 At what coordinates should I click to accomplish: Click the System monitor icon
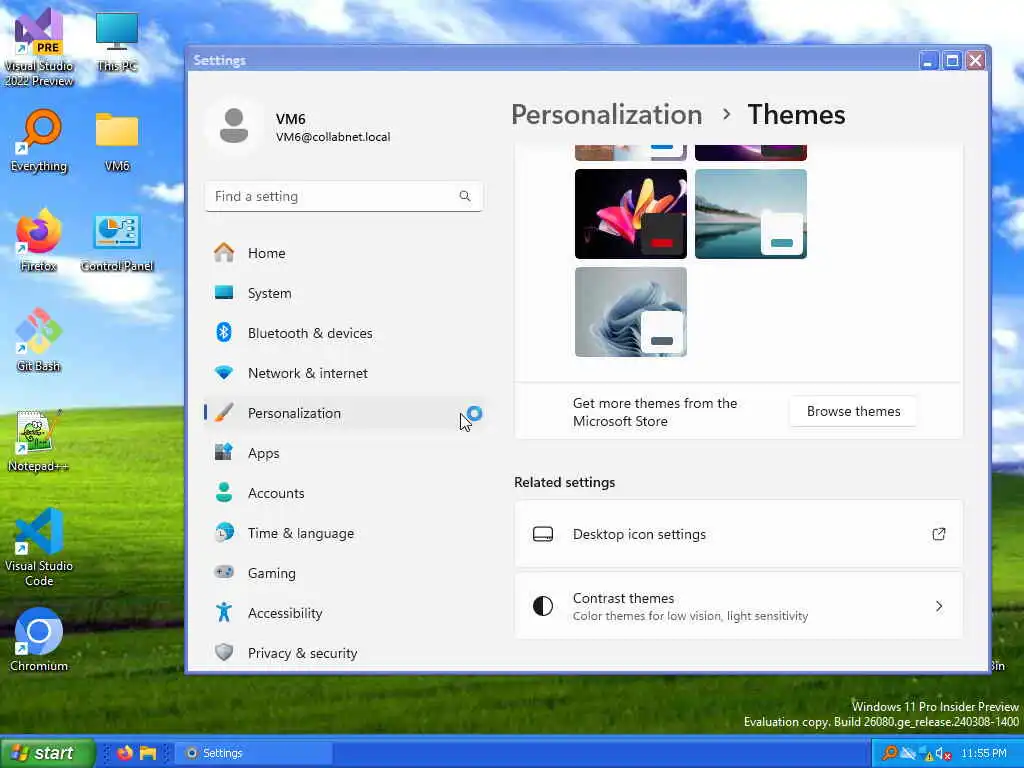pos(224,293)
